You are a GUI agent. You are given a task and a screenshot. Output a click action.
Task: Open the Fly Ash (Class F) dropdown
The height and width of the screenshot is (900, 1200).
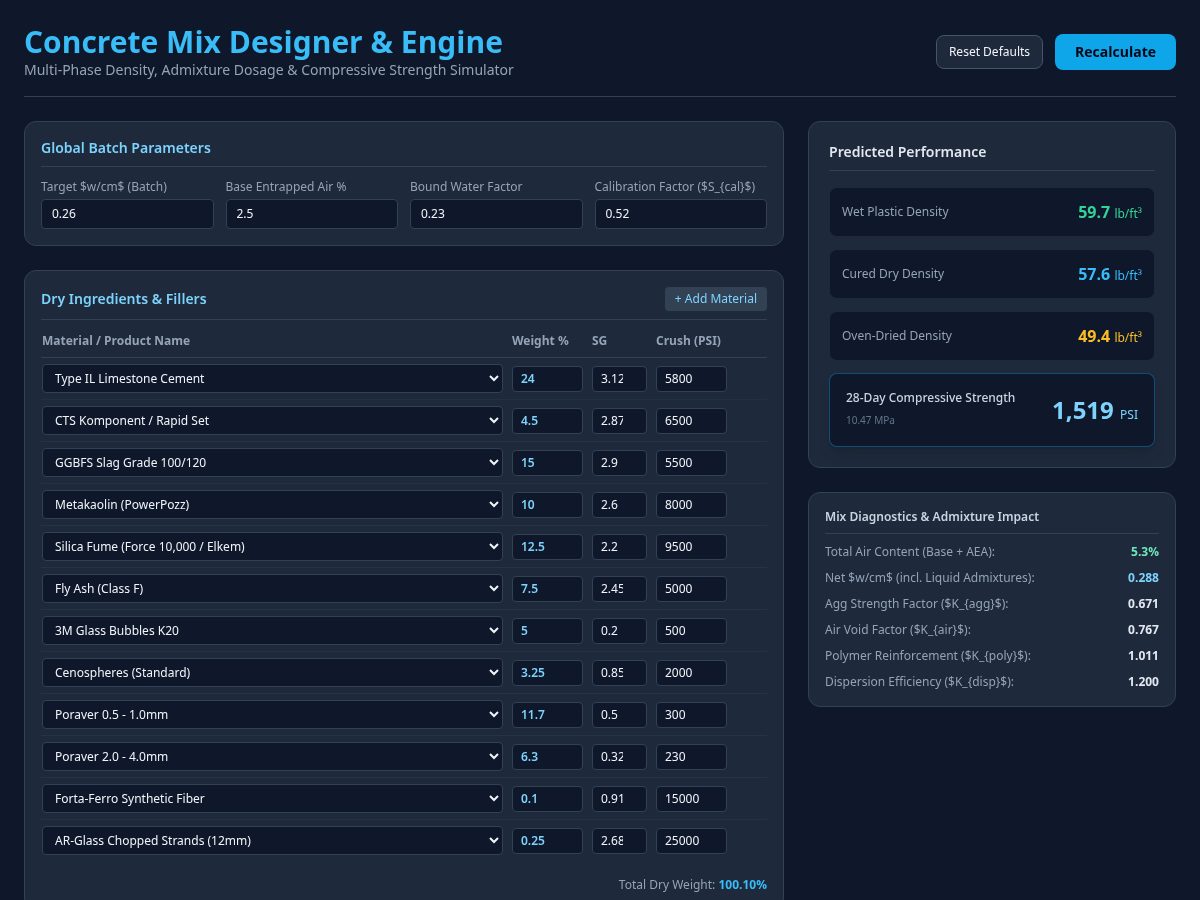272,589
